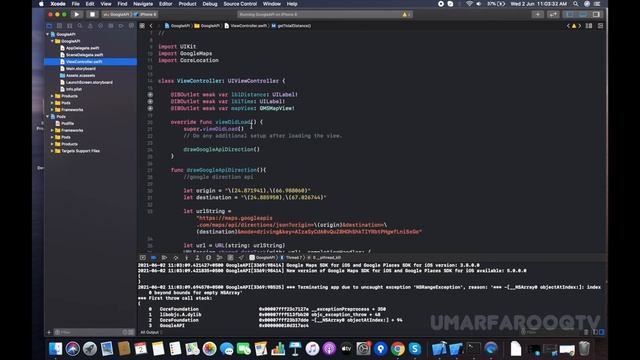The height and width of the screenshot is (360, 640).
Task: Toggle lblDistance outlet connection circle in gutter
Action: tap(150, 95)
